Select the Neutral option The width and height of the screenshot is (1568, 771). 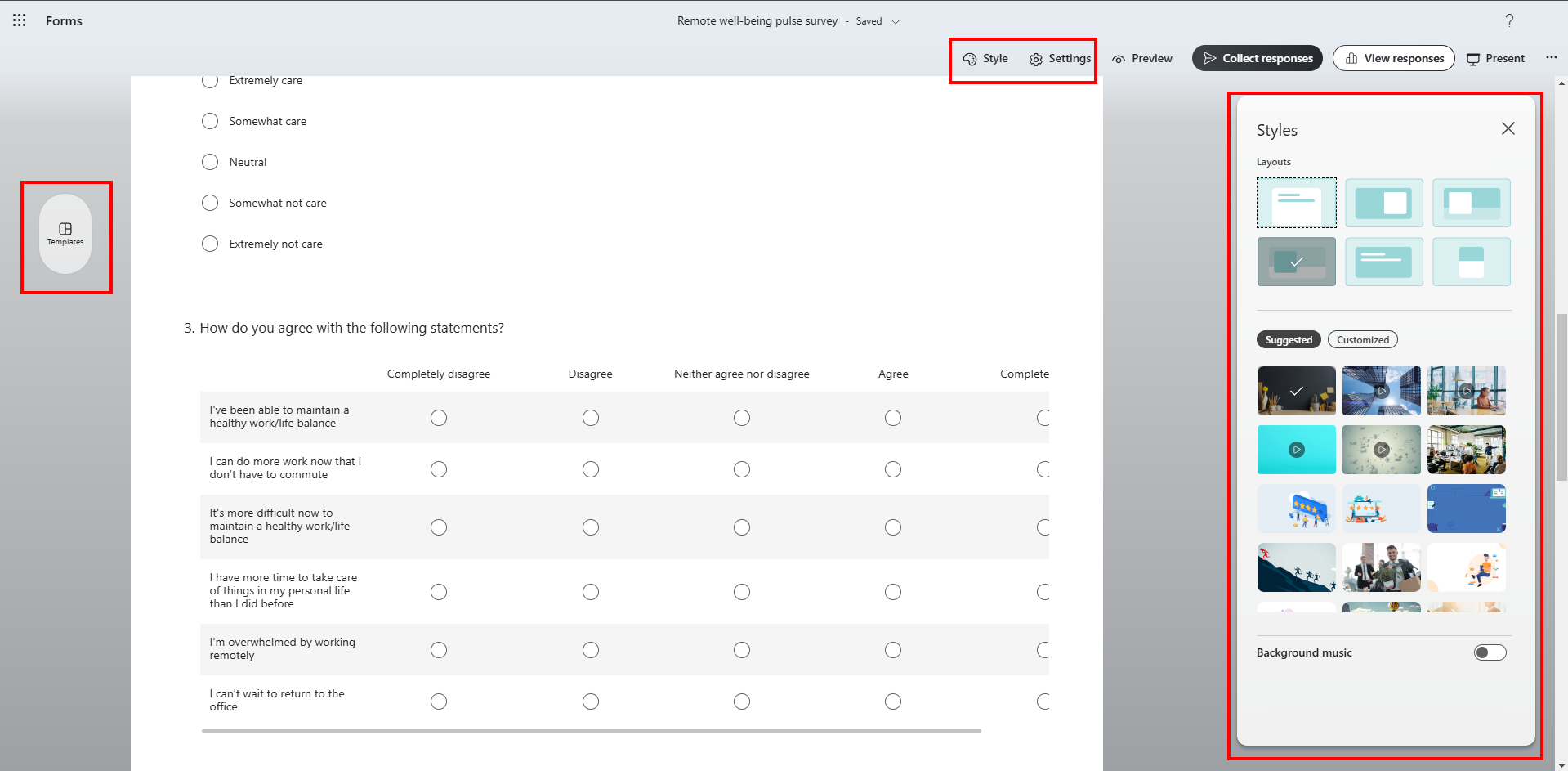[x=210, y=162]
